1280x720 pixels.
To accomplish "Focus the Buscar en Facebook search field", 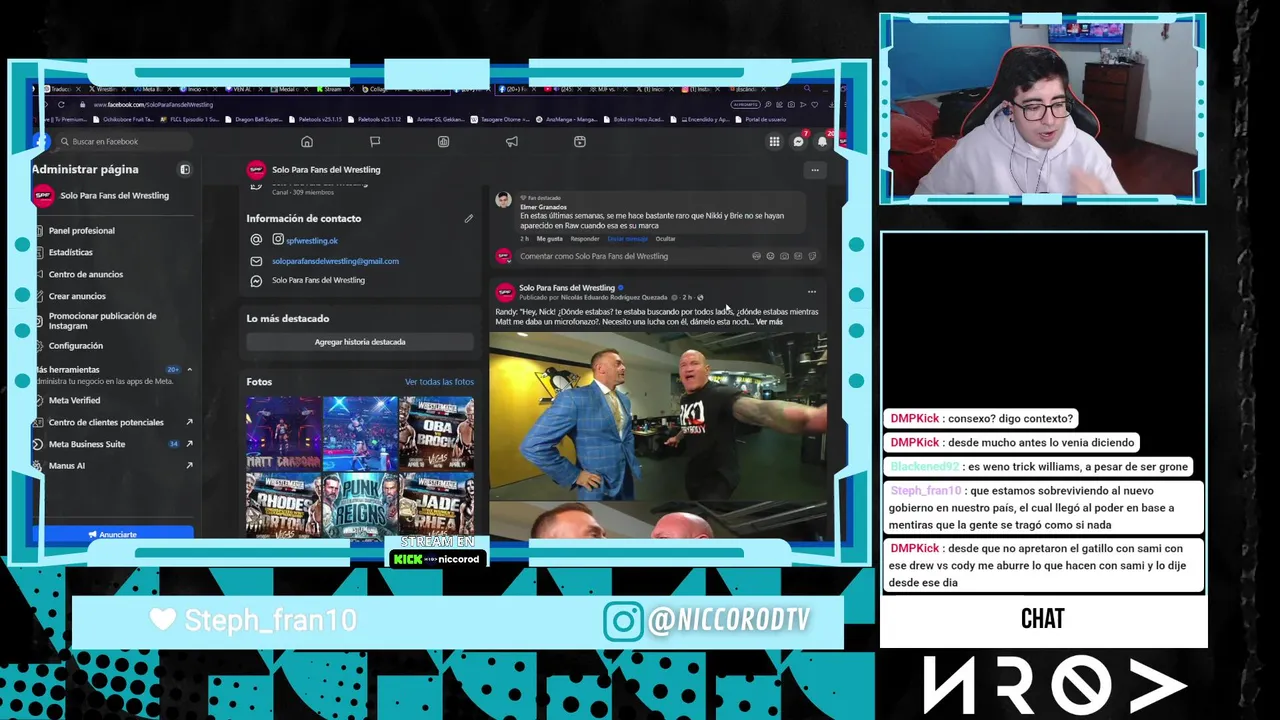I will click(x=122, y=142).
